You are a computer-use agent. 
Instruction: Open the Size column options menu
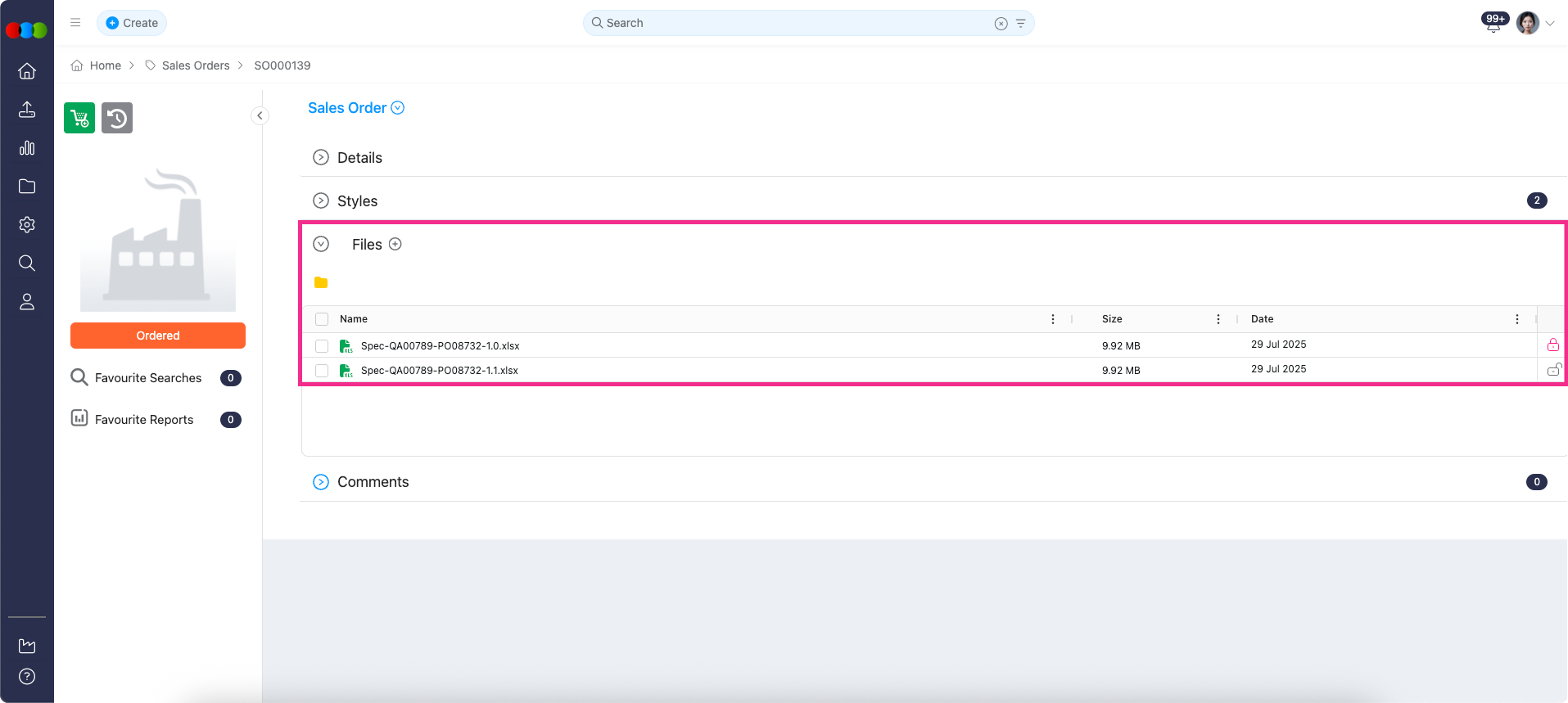(1218, 319)
